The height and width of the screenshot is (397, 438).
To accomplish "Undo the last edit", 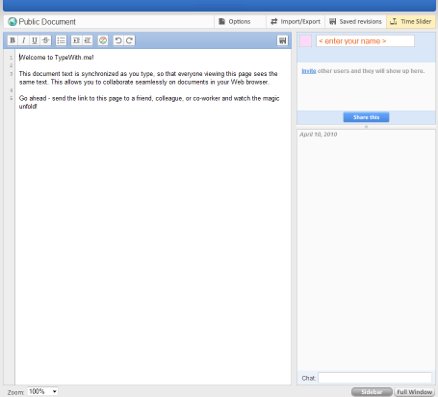I will [118, 40].
